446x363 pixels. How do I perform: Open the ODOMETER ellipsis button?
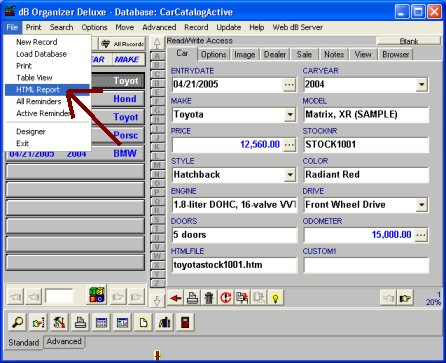(421, 235)
